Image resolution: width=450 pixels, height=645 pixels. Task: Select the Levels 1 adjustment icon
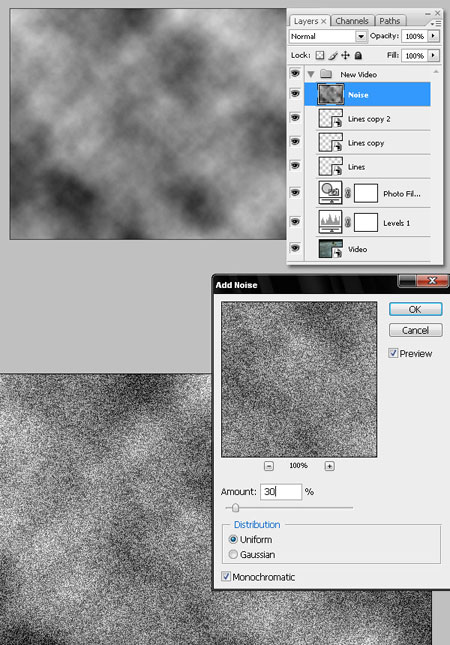330,222
